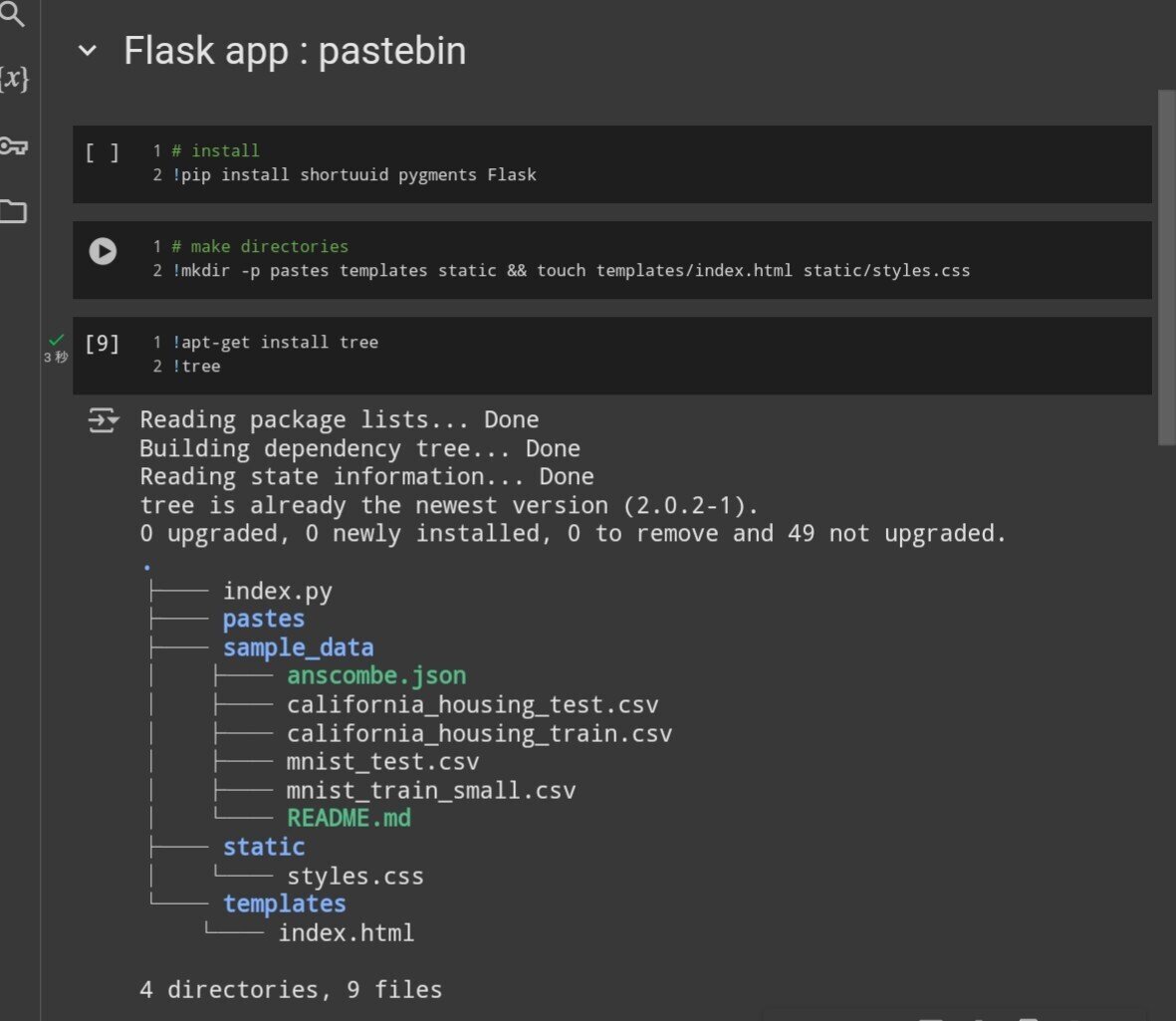The width and height of the screenshot is (1176, 1021).
Task: Click the [9] execution counter of tree cell
Action: click(102, 344)
